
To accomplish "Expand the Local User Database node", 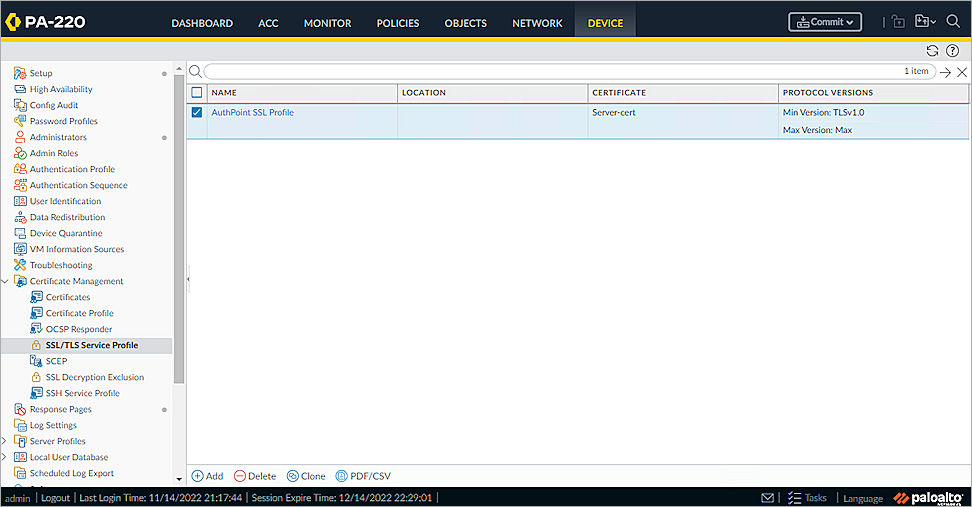I will click(5, 457).
